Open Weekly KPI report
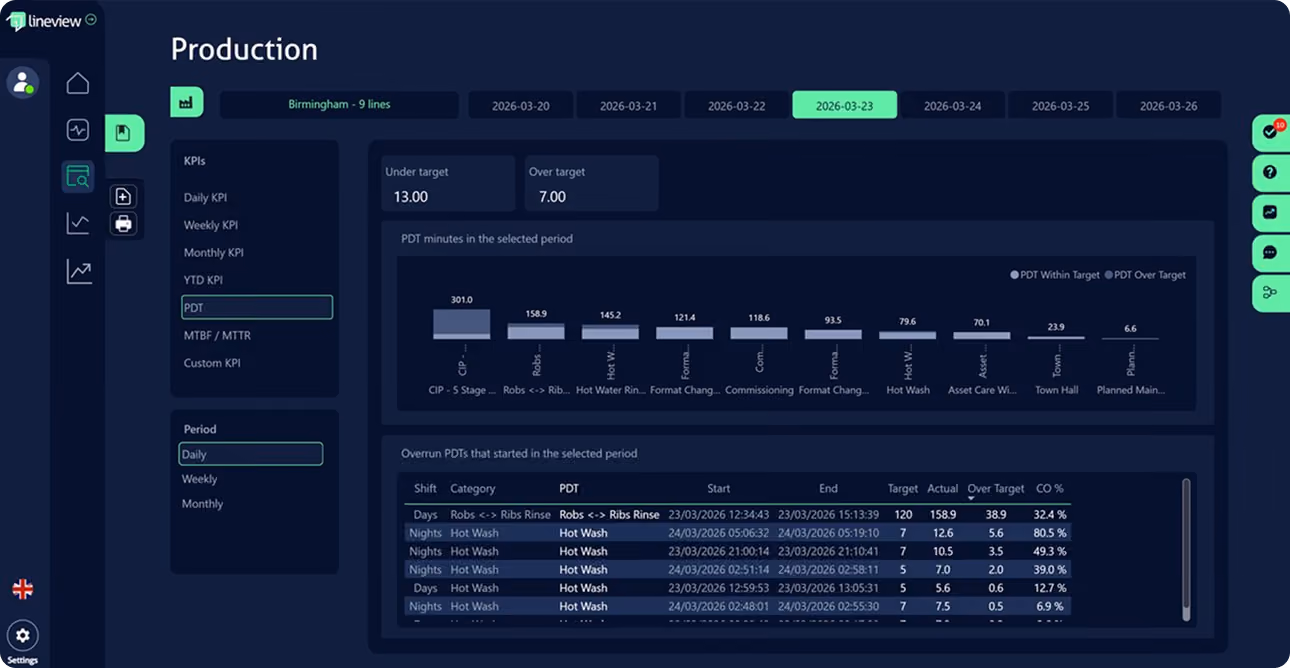The image size is (1290, 668). point(210,225)
